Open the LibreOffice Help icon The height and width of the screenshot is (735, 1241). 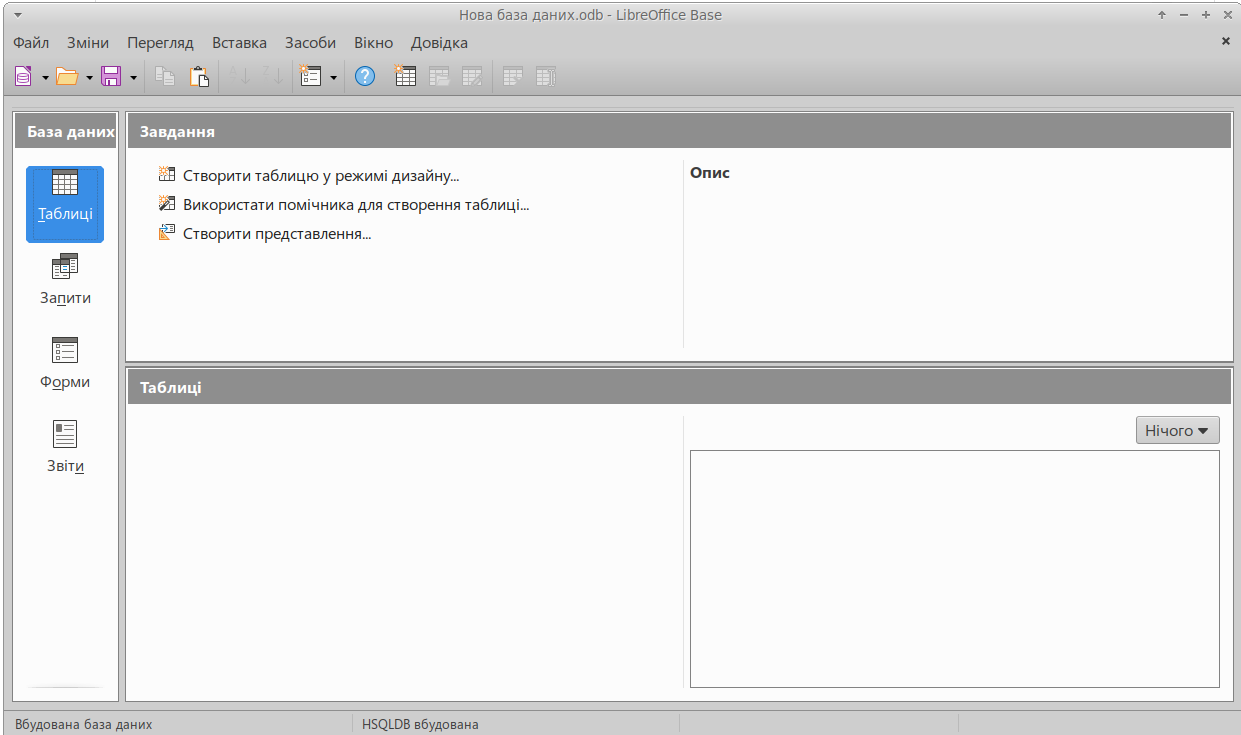pos(365,76)
